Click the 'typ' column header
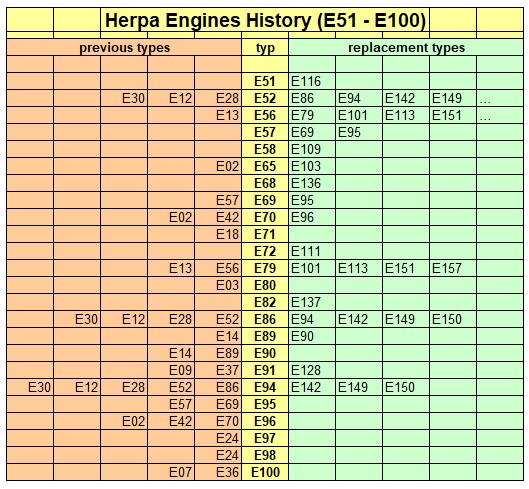 point(265,47)
